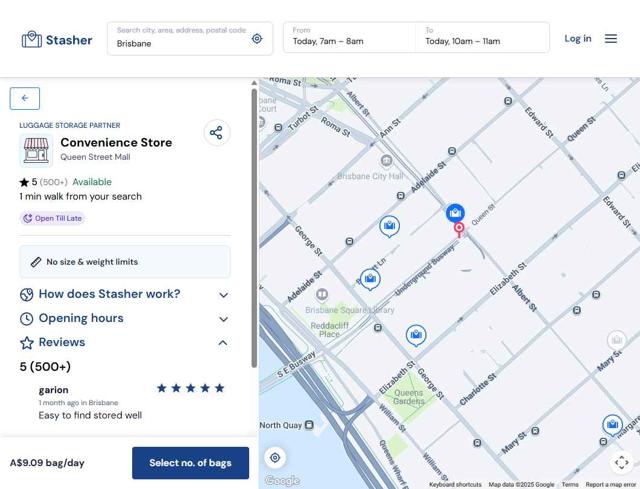Click the five-star rating of garion's review
The image size is (640, 489).
[x=191, y=388]
